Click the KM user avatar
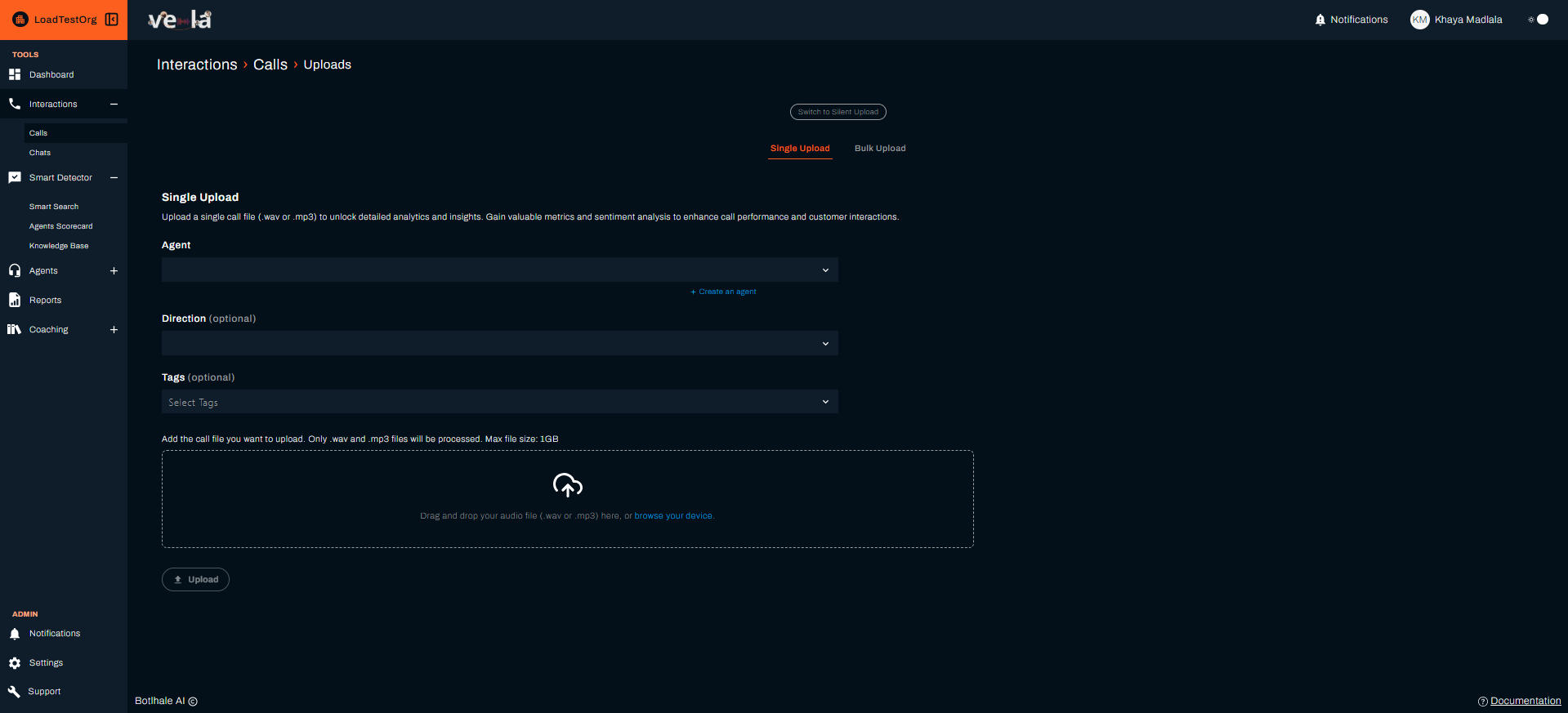 (x=1419, y=20)
